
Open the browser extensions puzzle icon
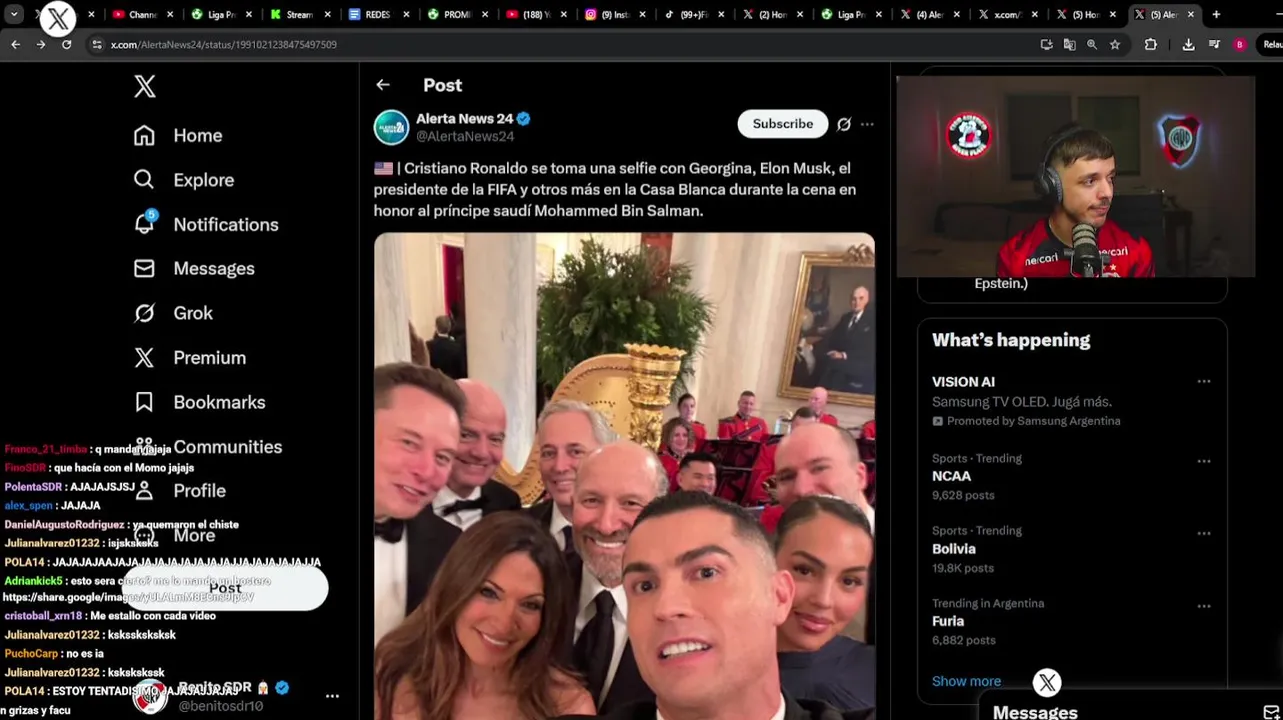tap(1150, 44)
